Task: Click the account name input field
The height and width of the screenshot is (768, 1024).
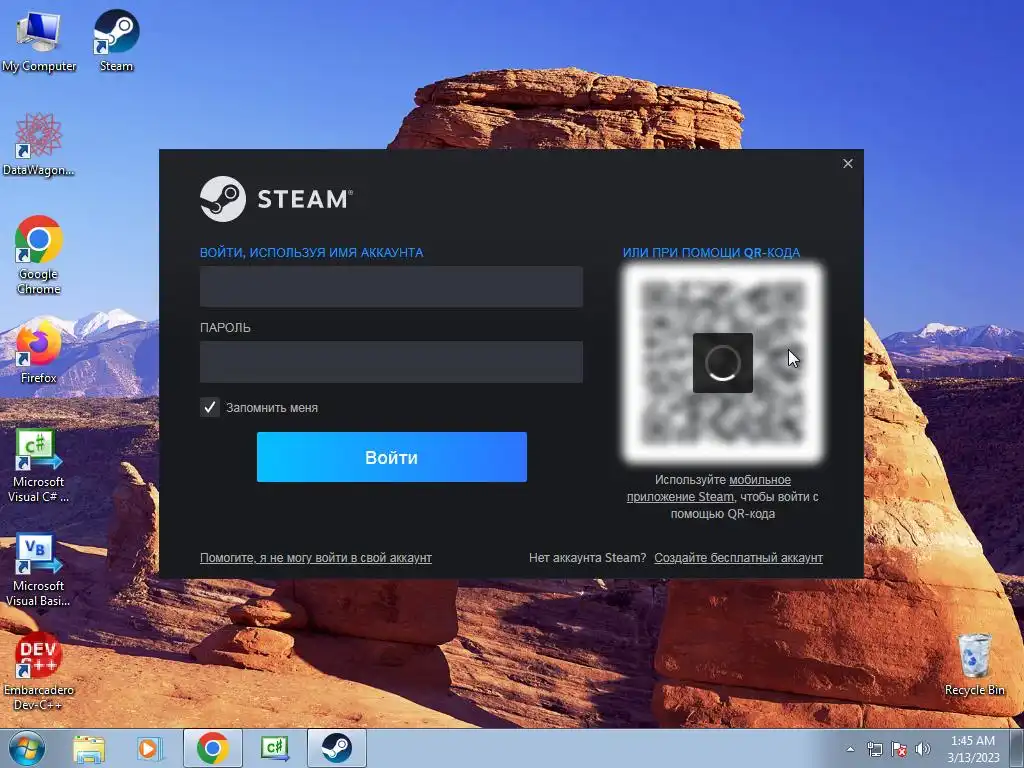Action: (391, 287)
